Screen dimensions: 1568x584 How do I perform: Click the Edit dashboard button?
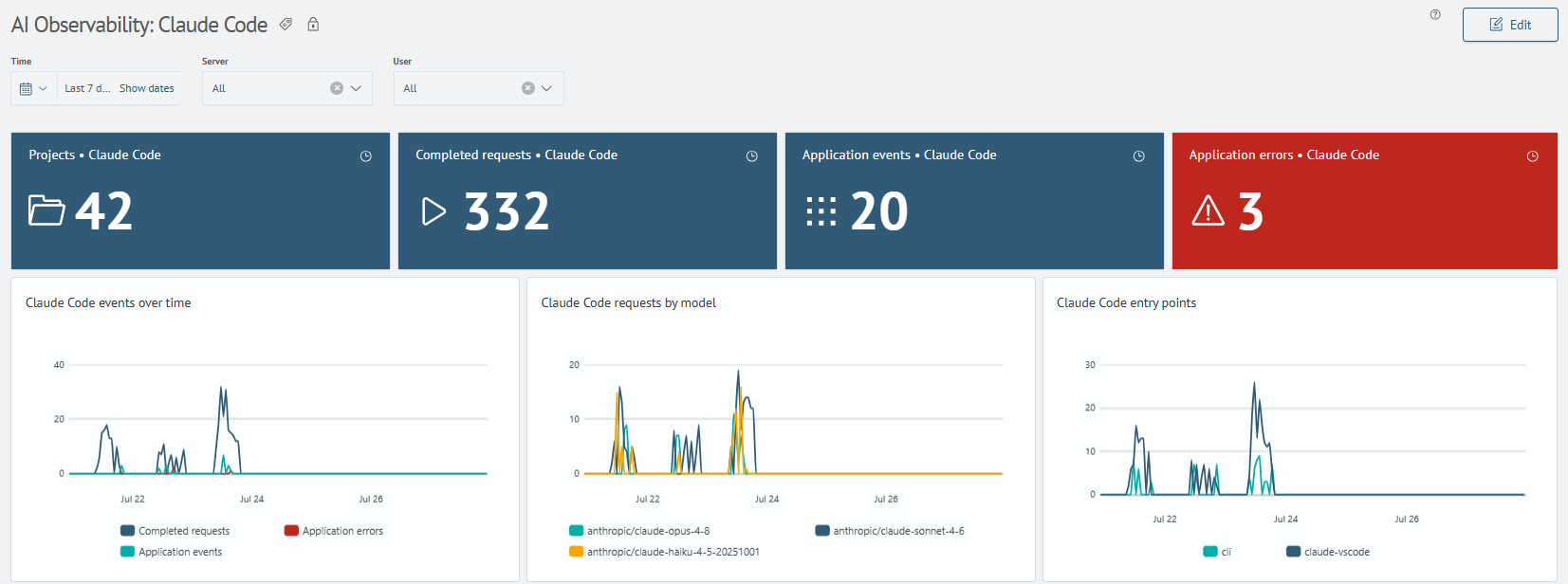[x=1510, y=25]
